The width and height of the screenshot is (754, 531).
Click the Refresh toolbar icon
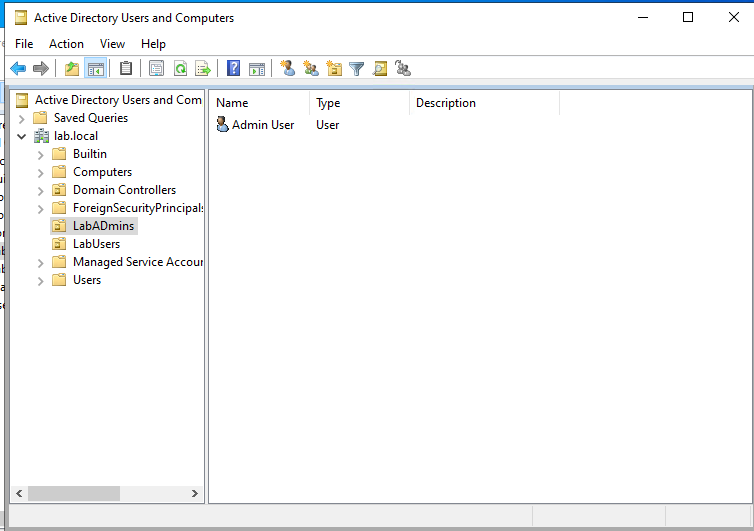180,69
